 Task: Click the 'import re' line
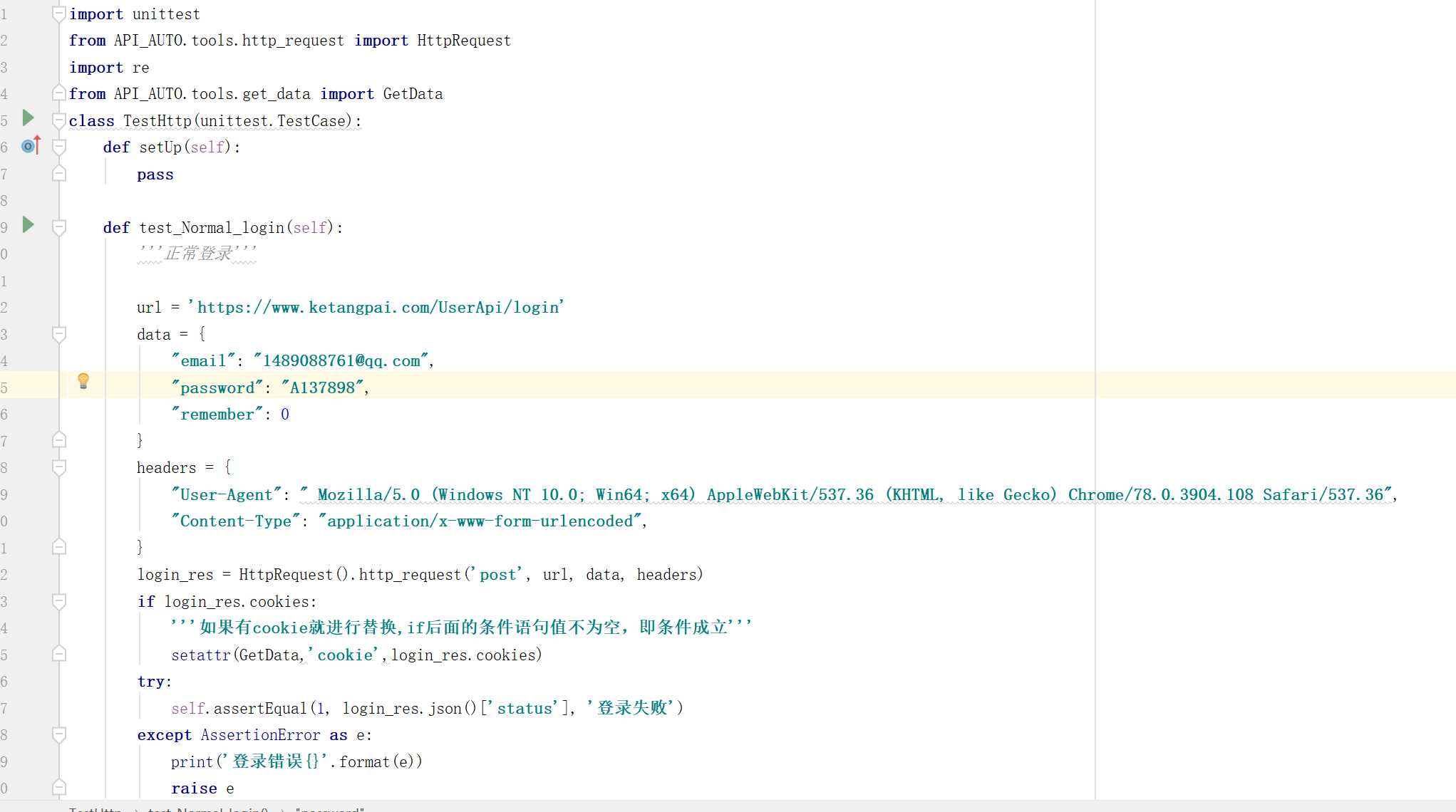(109, 67)
